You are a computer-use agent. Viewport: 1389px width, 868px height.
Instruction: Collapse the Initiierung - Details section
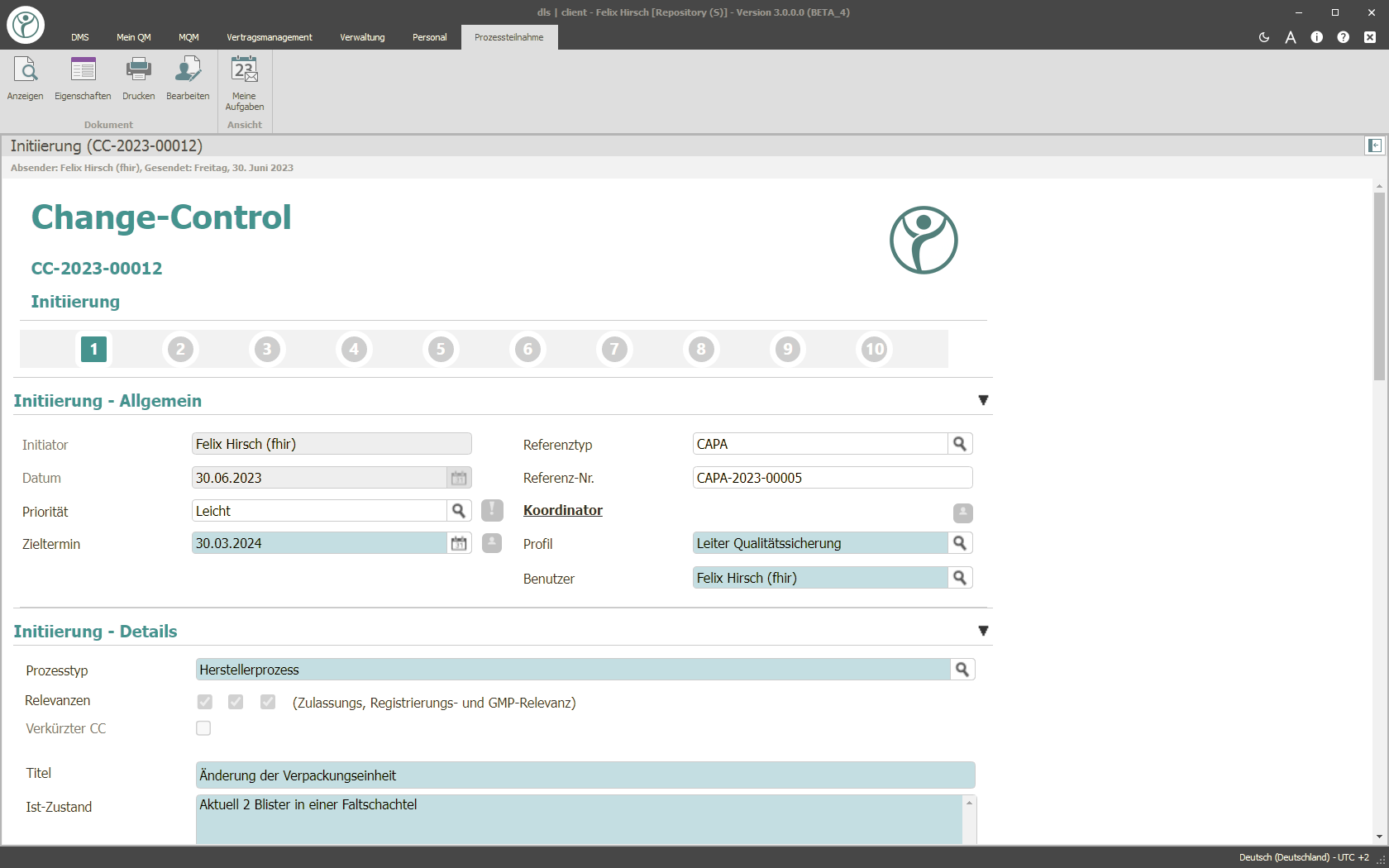[983, 630]
